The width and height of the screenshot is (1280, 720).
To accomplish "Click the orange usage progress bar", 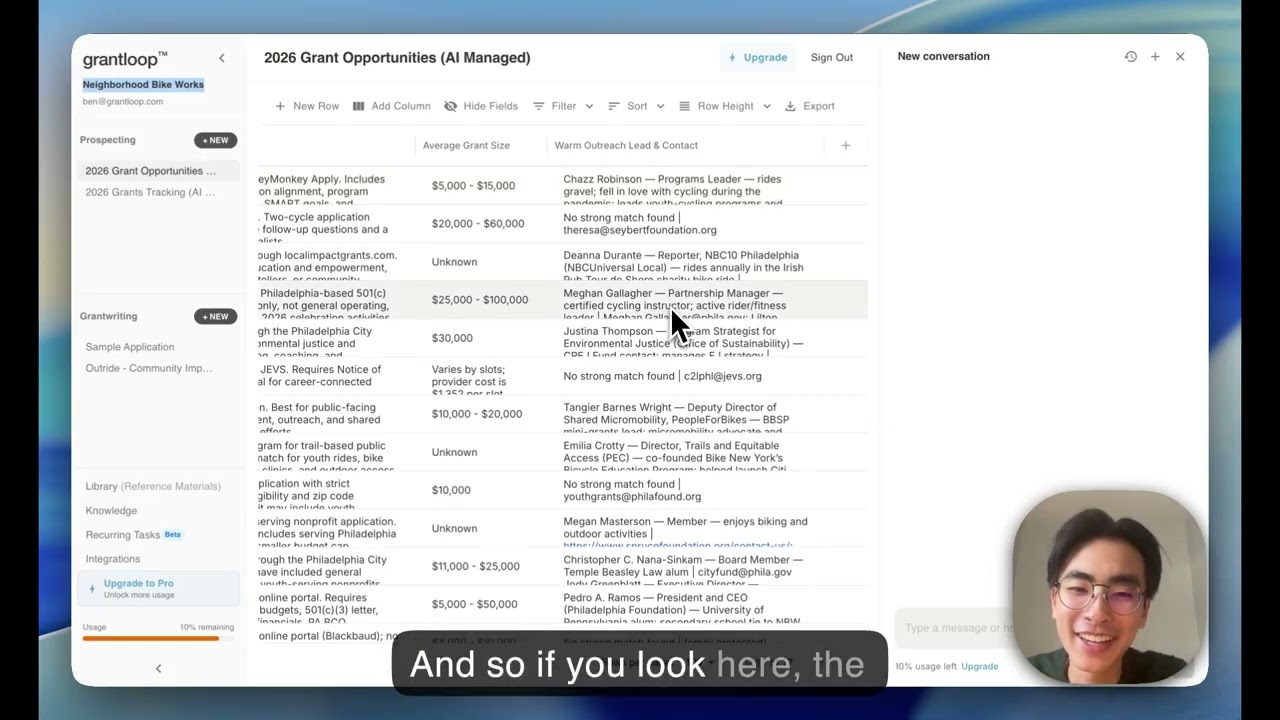I will click(x=158, y=638).
